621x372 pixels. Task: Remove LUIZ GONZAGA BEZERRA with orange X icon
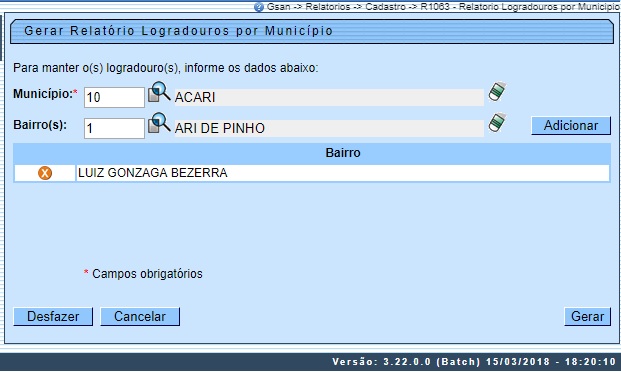pos(45,173)
